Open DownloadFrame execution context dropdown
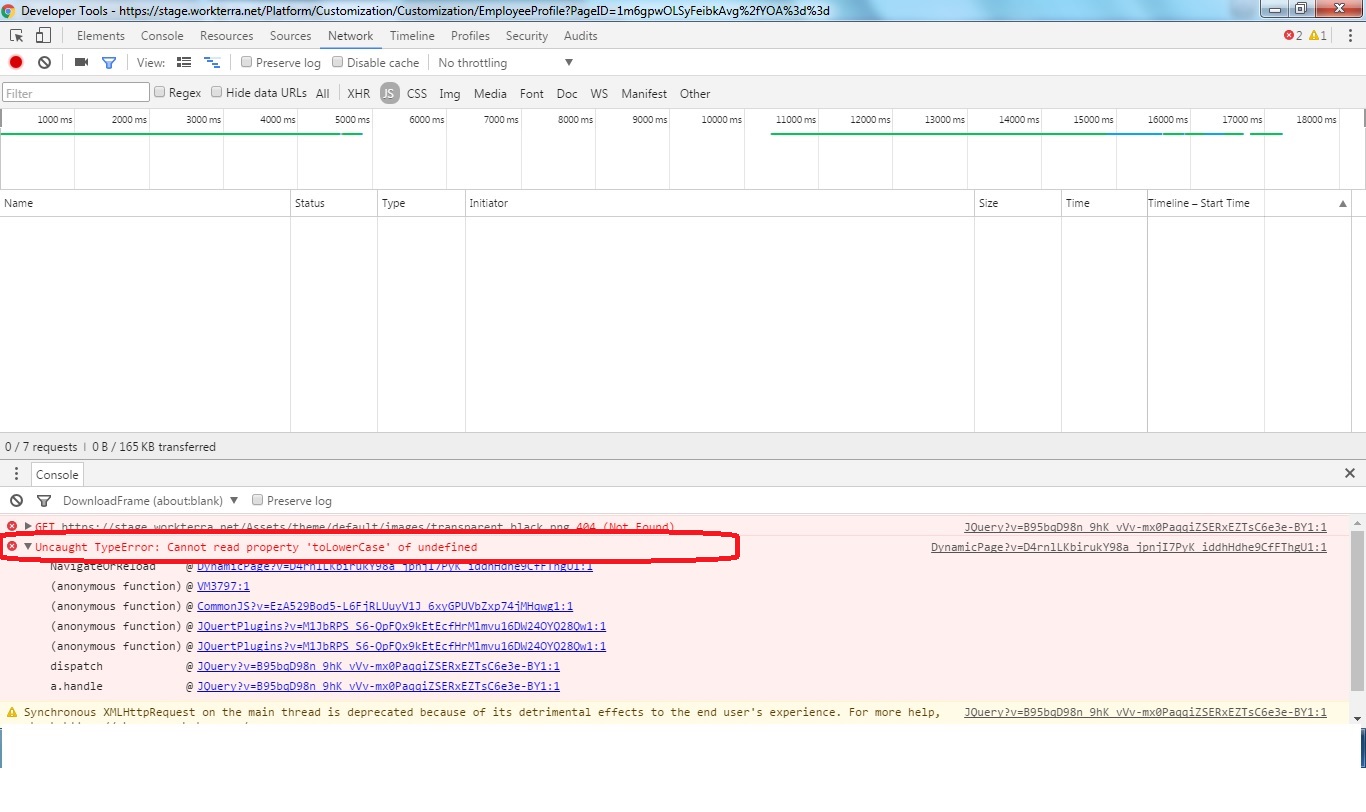1366x812 pixels. [150, 500]
